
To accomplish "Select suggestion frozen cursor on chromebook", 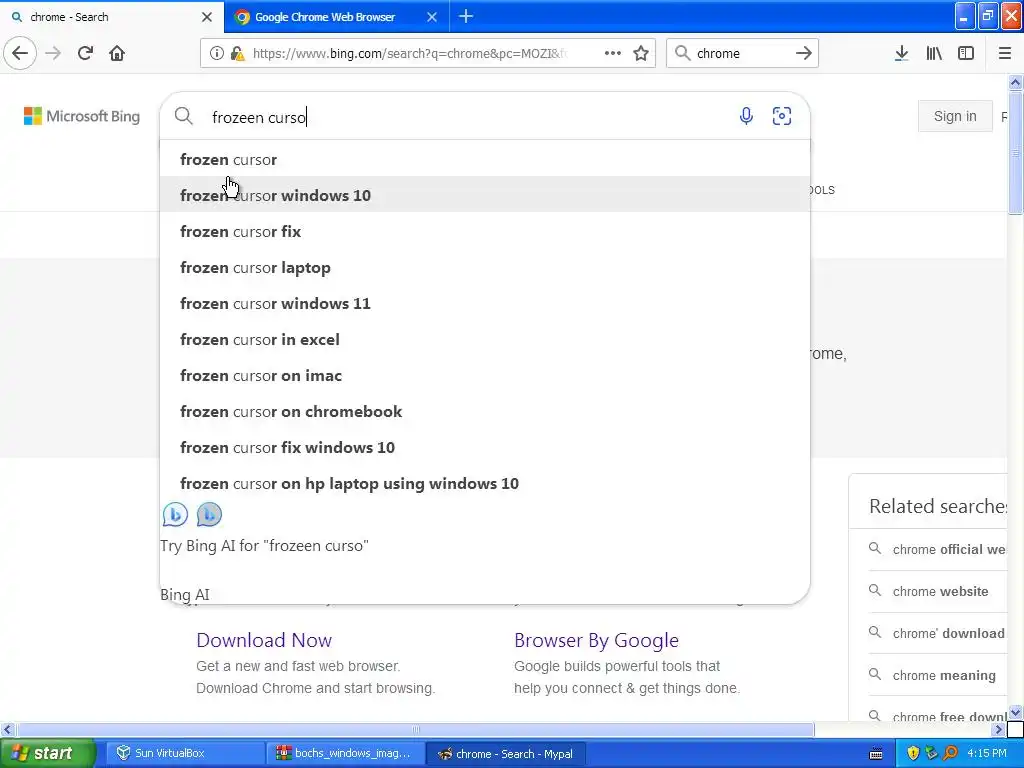I will click(485, 411).
